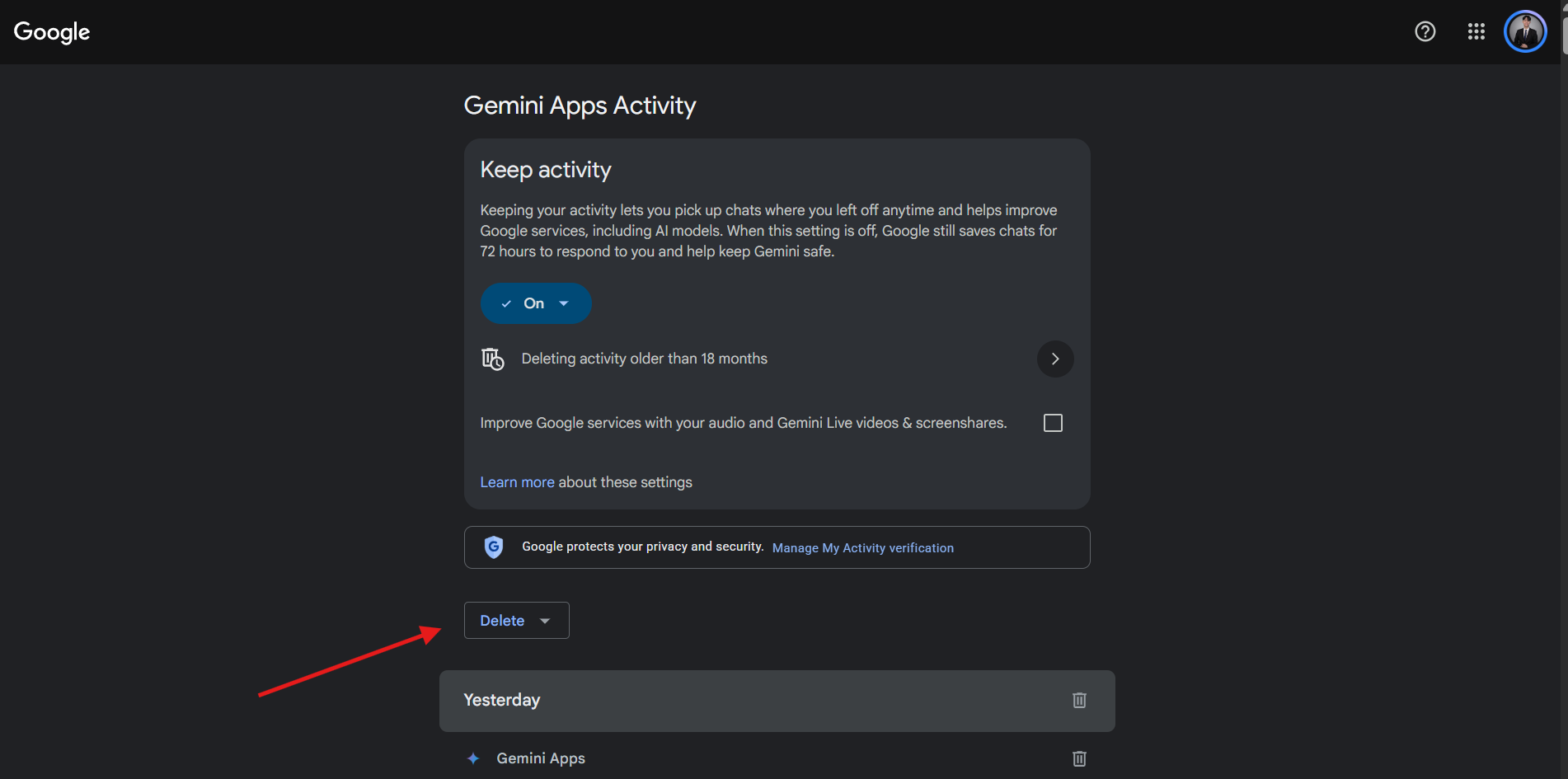Open auto-delete settings chevron arrow
The height and width of the screenshot is (779, 1568).
coord(1054,359)
